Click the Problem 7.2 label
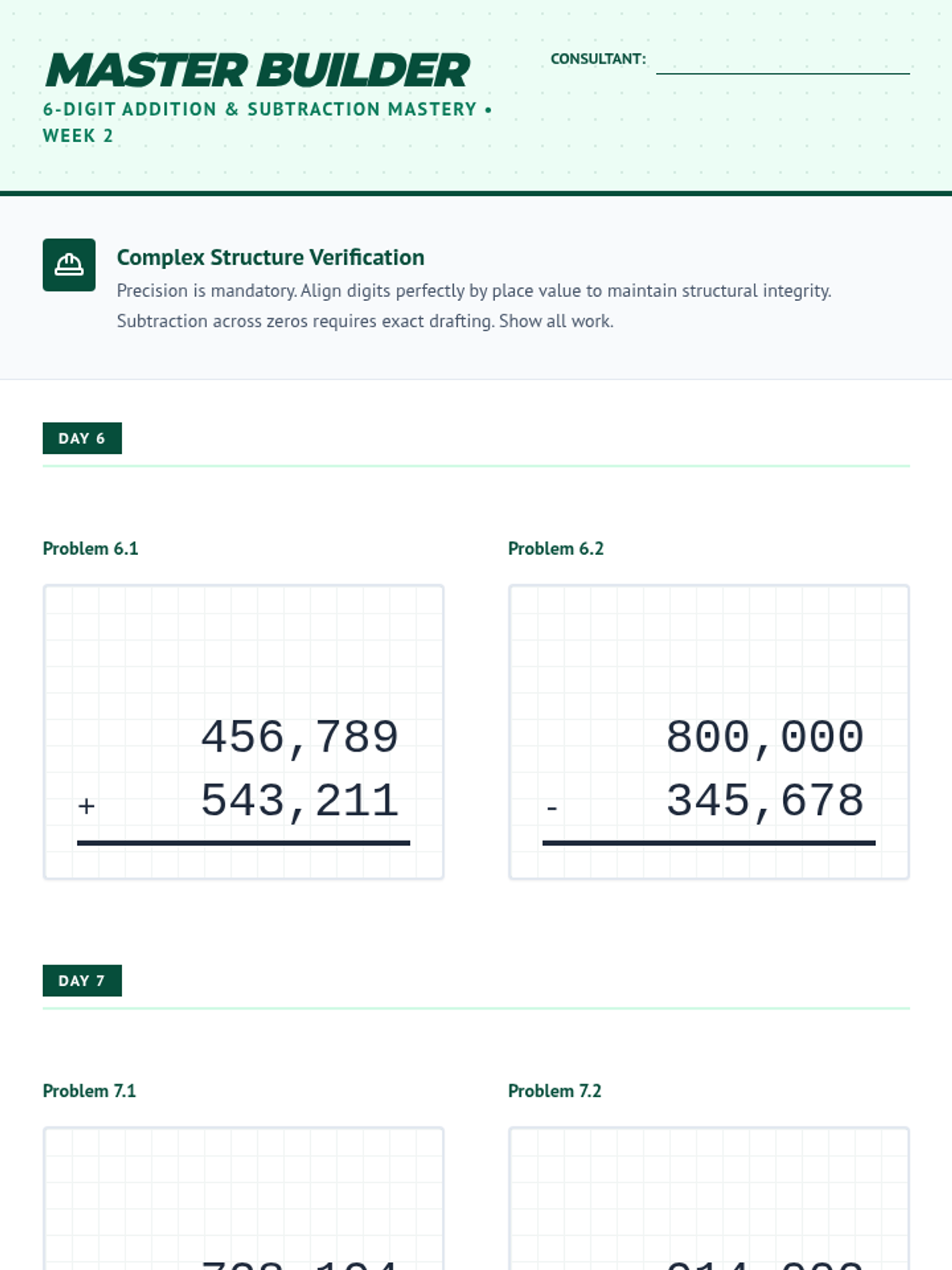Screen dimensions: 952x1270 [555, 1091]
